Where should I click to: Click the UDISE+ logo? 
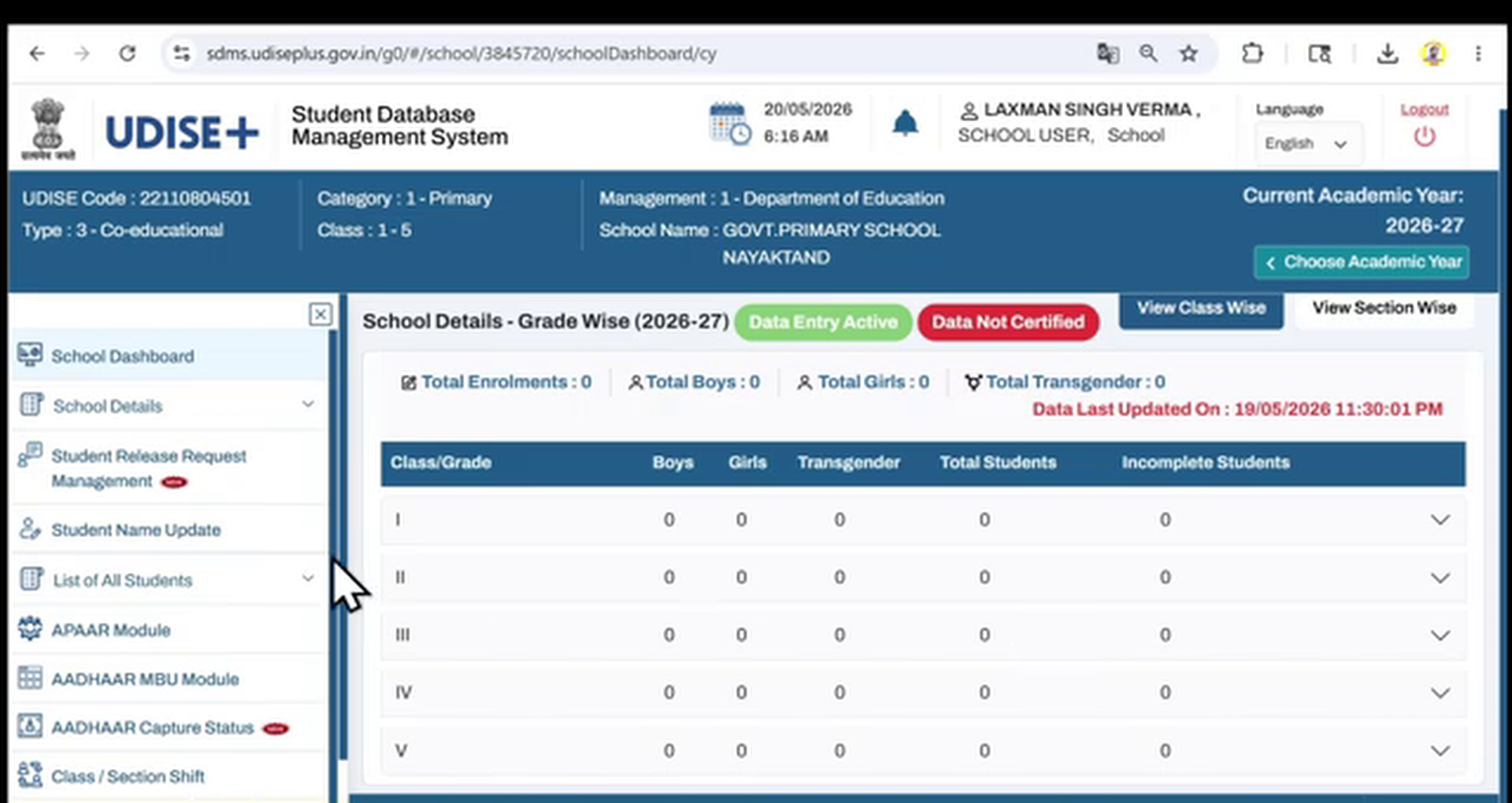point(182,132)
